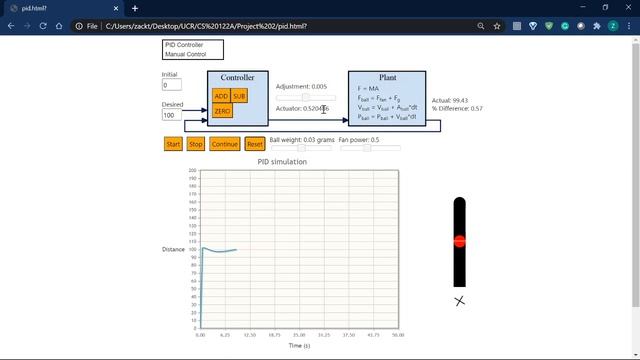Viewport: 640px width, 360px height.
Task: Click the Continue simulation button
Action: point(225,144)
